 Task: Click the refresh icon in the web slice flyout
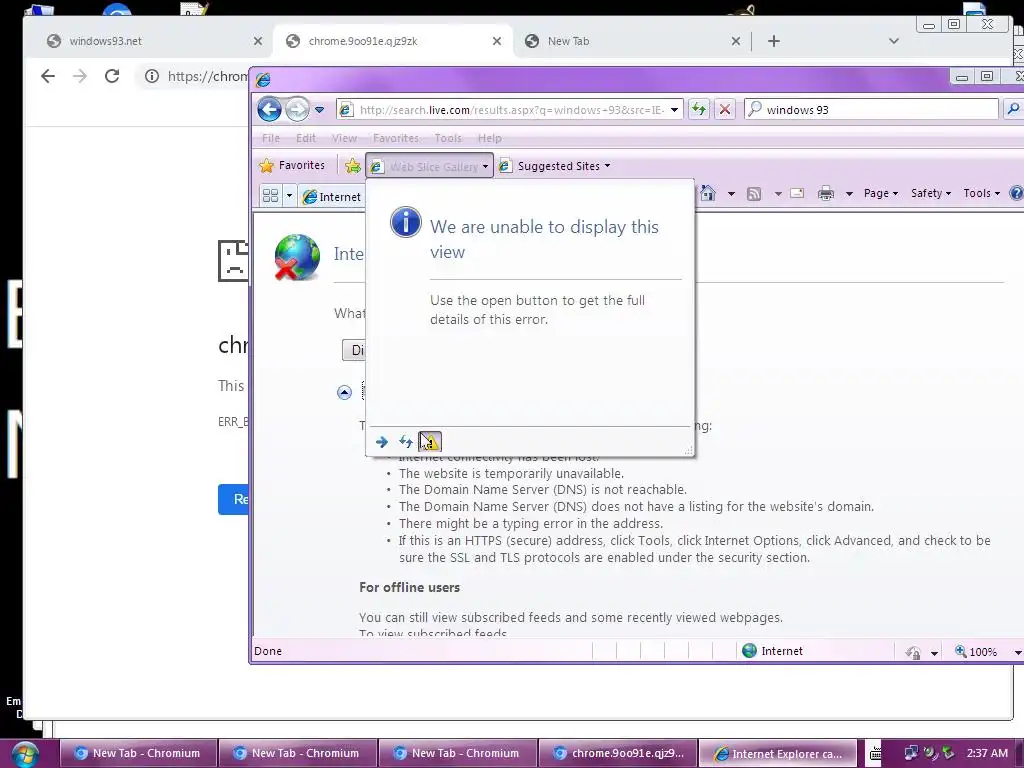click(406, 442)
